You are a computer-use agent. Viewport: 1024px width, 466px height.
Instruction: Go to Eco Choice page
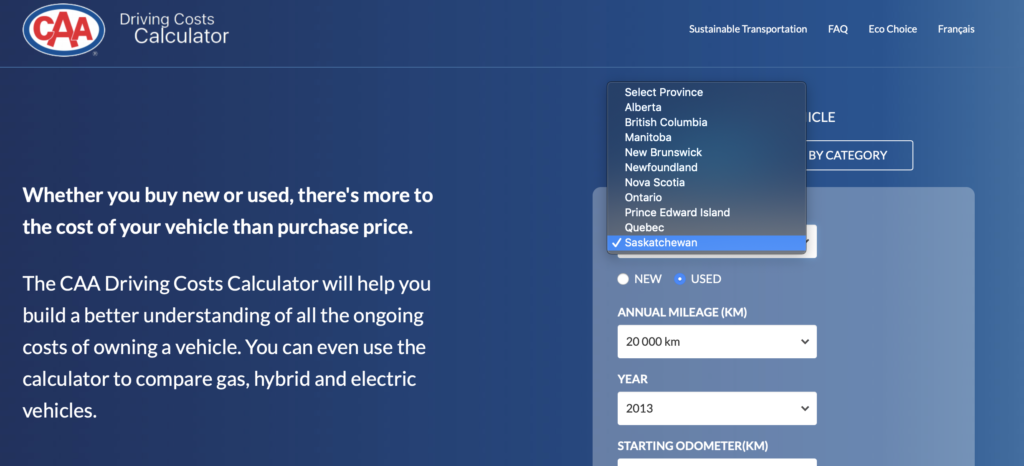pyautogui.click(x=893, y=29)
